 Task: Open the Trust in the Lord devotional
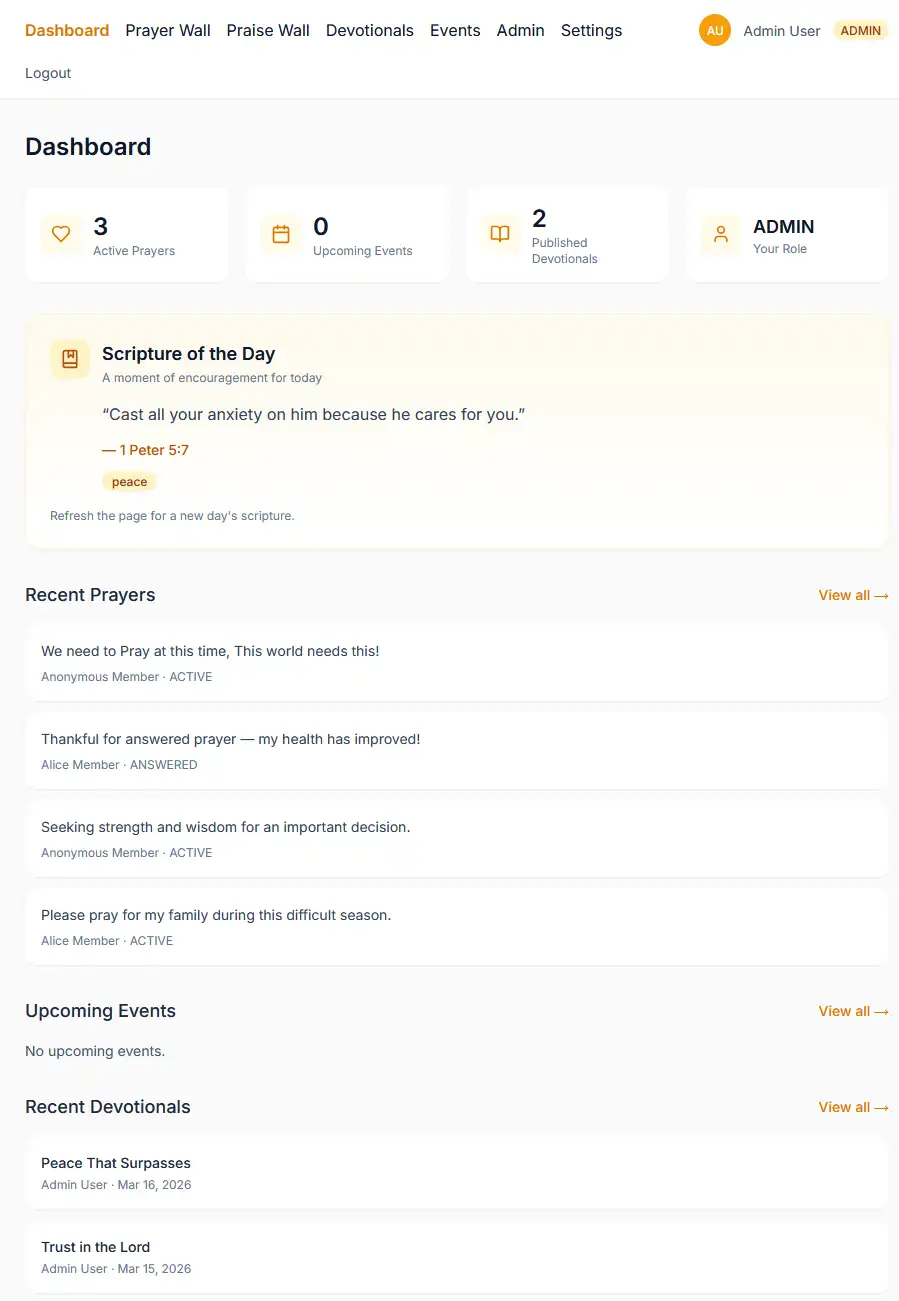457,1256
